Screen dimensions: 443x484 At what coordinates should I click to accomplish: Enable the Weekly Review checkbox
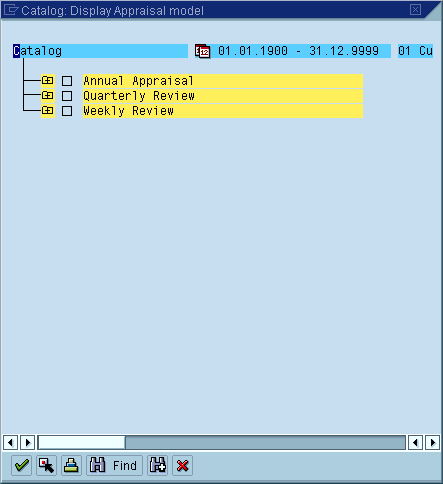pos(67,111)
